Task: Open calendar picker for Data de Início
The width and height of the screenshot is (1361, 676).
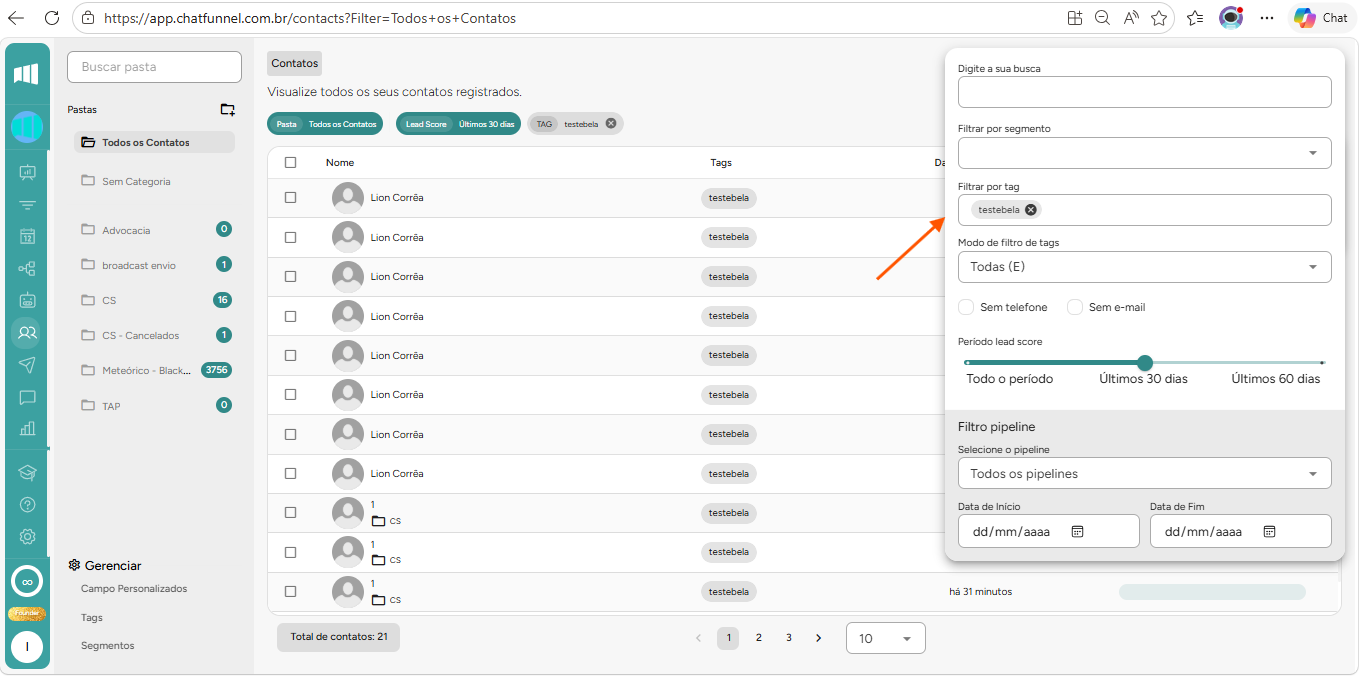Action: (x=1078, y=532)
